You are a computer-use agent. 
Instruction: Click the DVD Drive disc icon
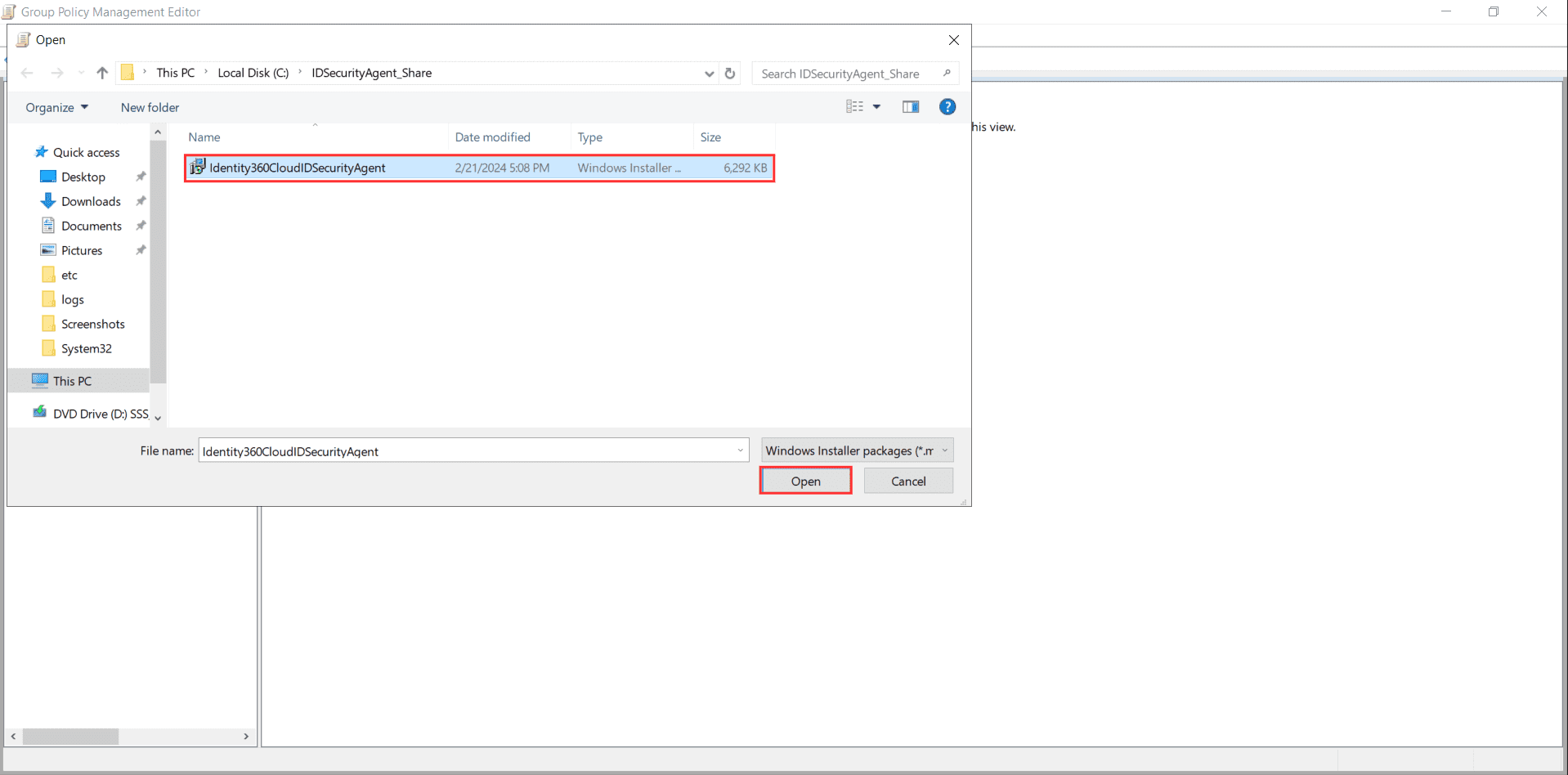click(40, 412)
